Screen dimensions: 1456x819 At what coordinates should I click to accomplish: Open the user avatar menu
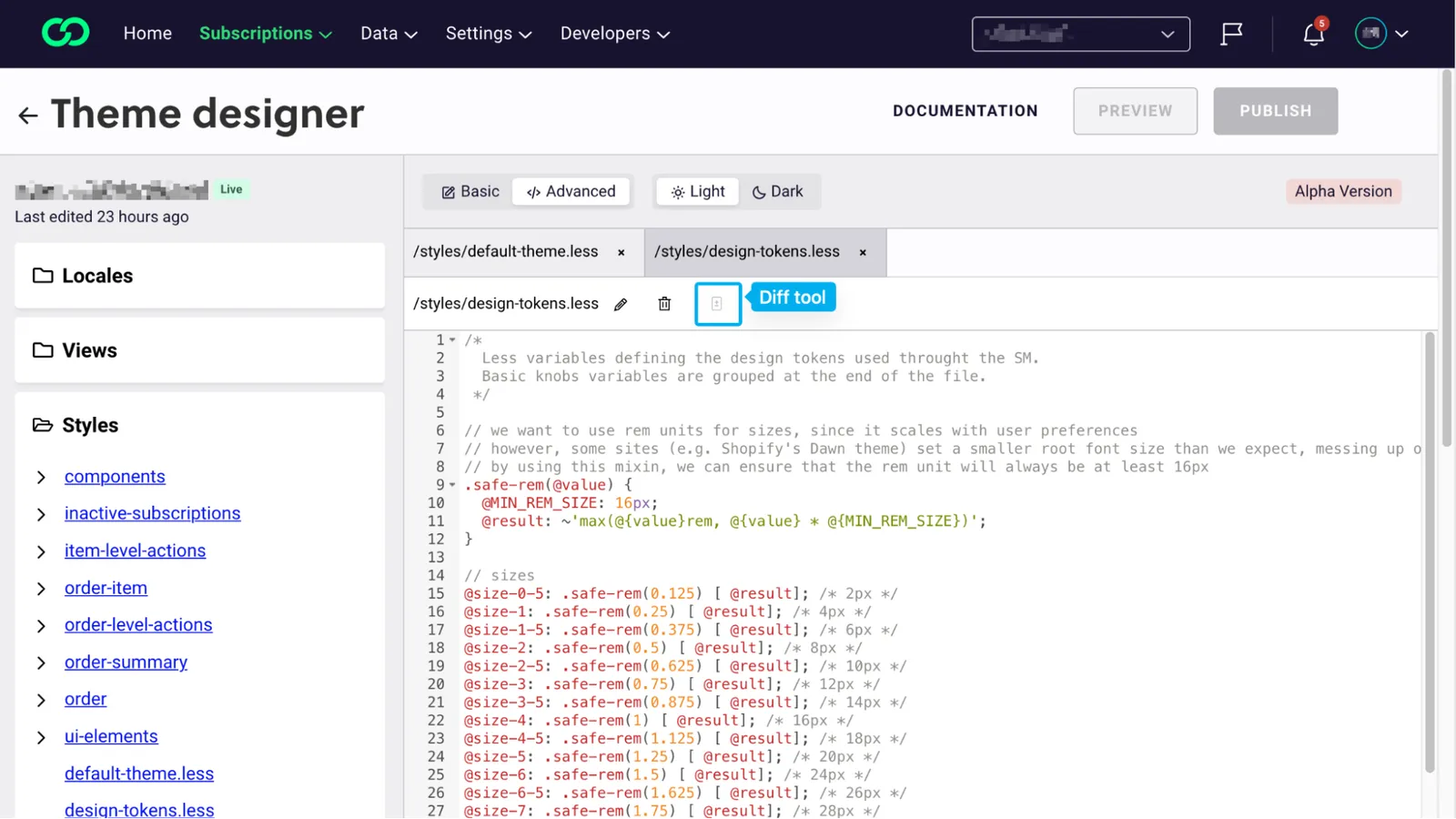1381,34
